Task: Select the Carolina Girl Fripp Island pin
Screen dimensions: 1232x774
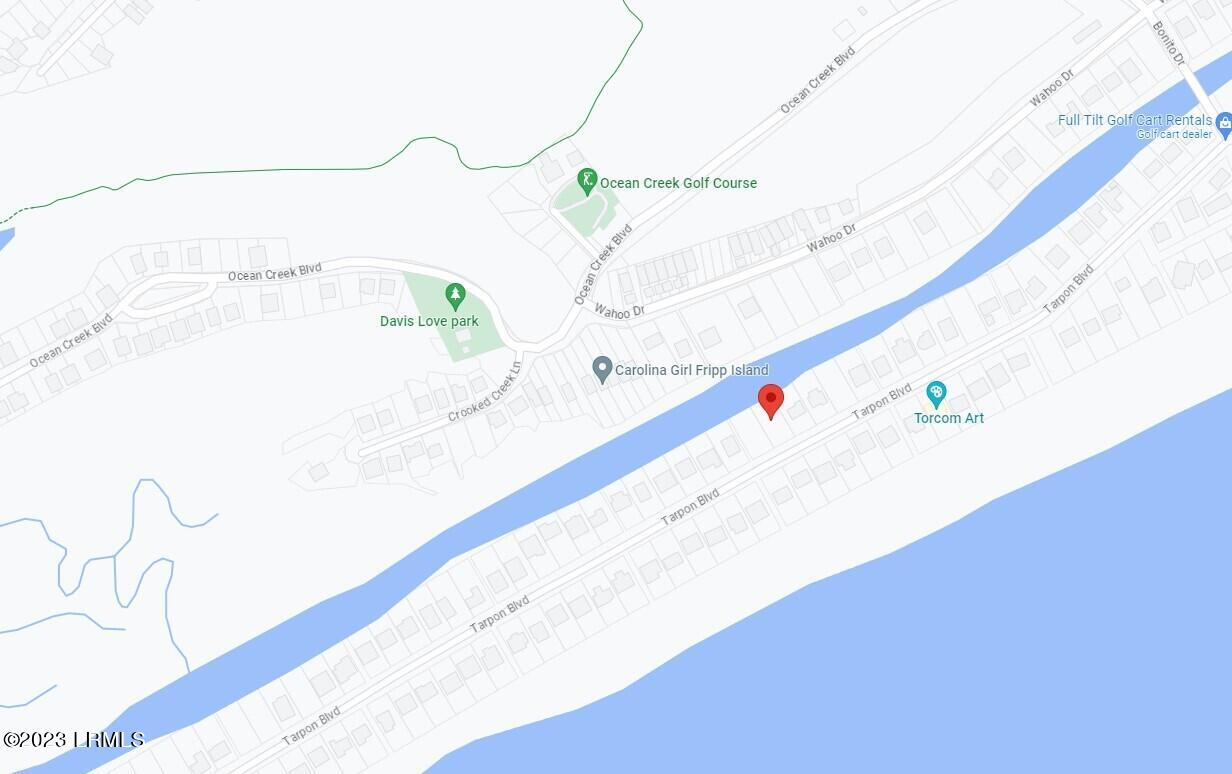Action: click(602, 369)
